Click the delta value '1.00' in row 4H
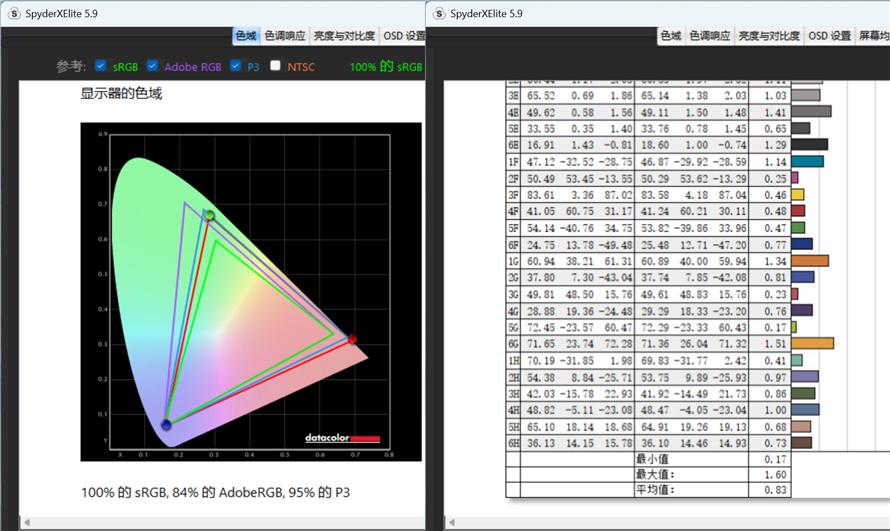 coord(775,410)
